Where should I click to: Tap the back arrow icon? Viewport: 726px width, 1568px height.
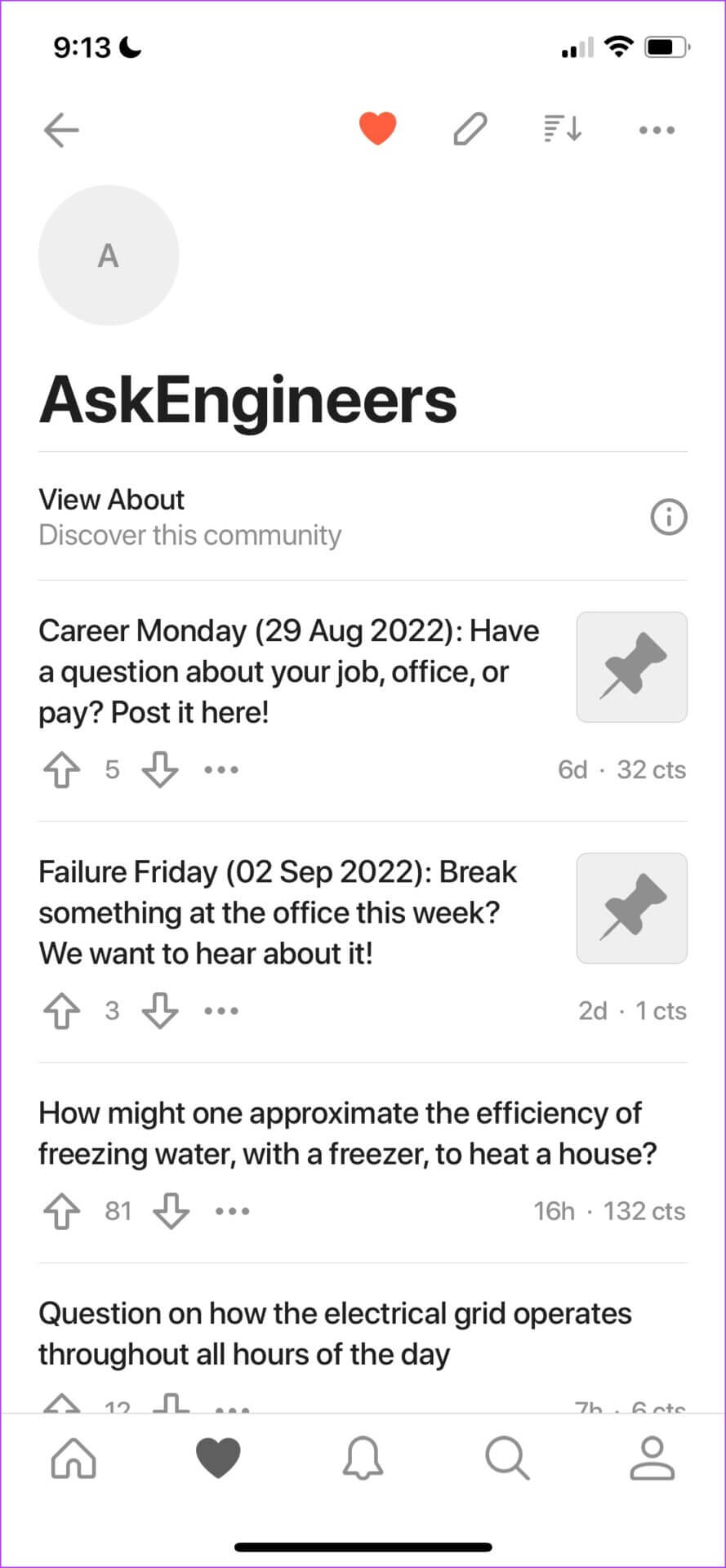pos(61,129)
